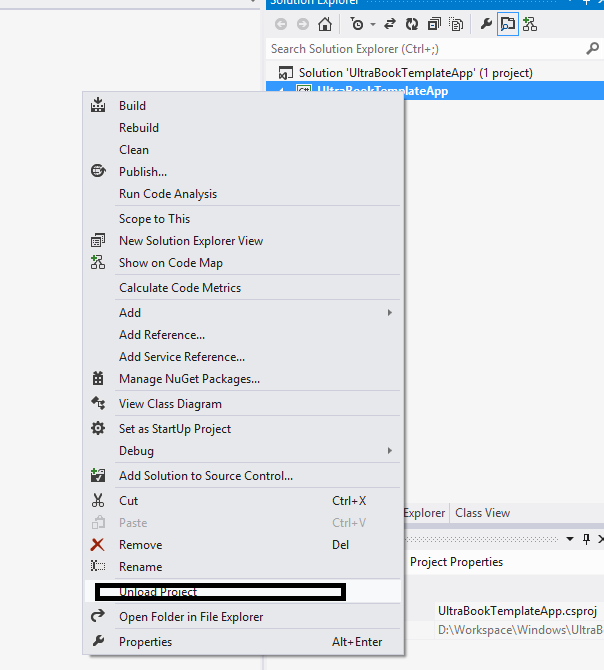Click the Refresh icon in Solution Explorer

[x=412, y=24]
